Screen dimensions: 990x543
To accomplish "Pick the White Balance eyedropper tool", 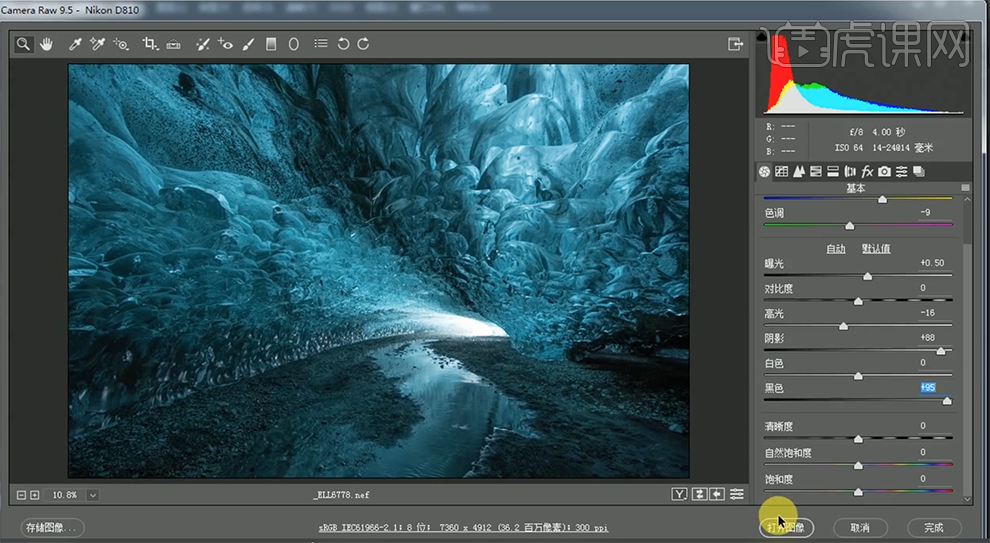I will point(75,44).
